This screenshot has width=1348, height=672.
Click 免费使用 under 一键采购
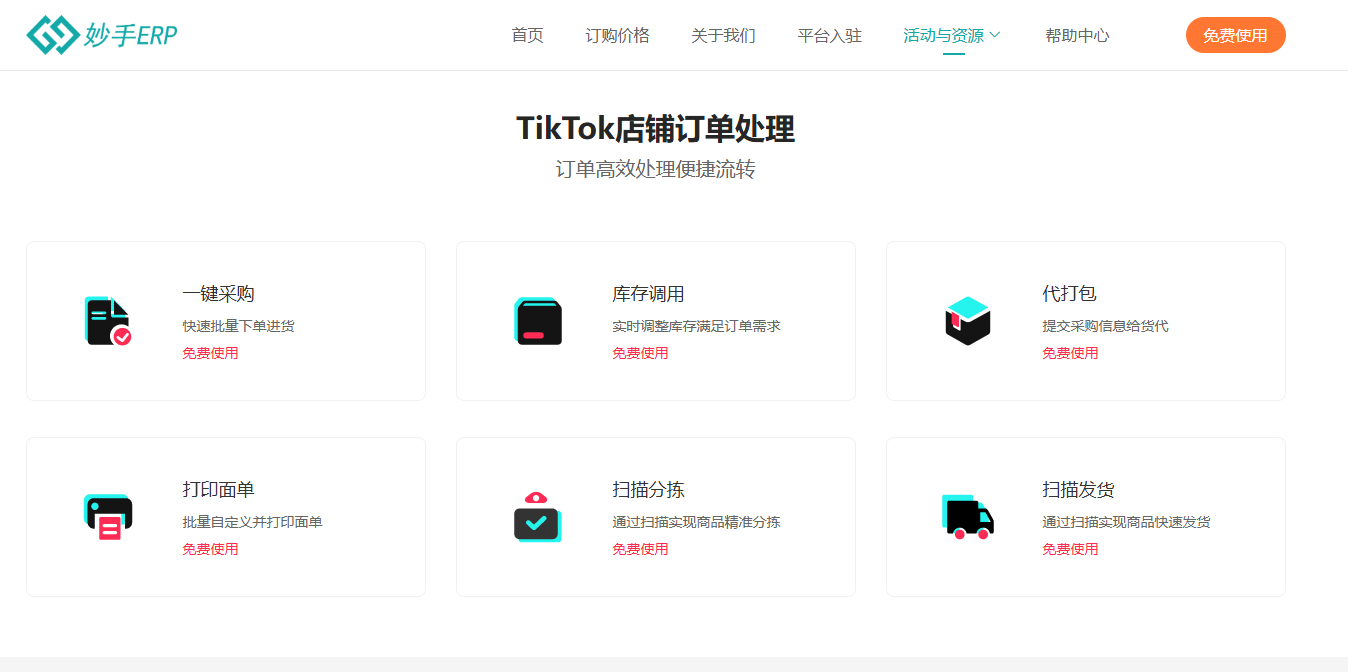coord(210,353)
